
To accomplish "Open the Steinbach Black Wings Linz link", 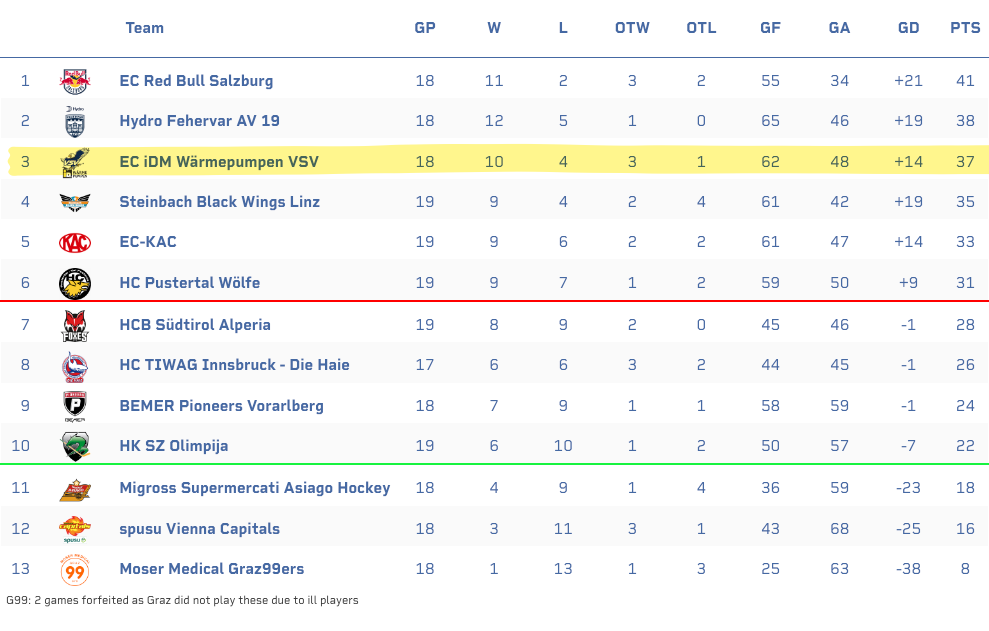I will coord(219,202).
